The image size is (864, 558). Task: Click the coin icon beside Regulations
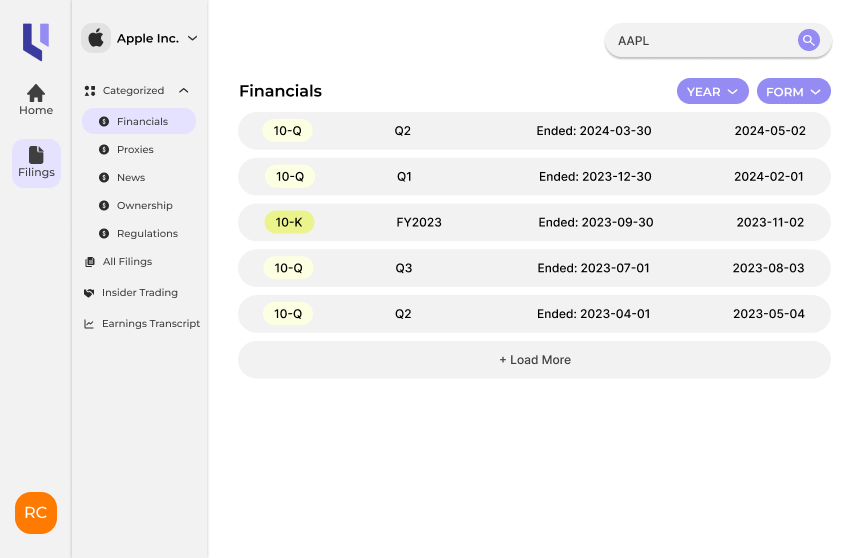coord(104,234)
